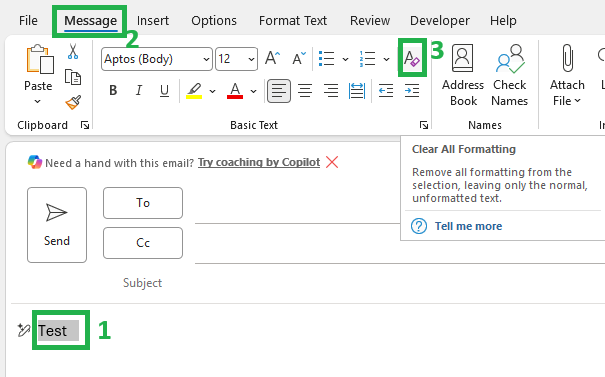Decrease indent level
The height and width of the screenshot is (377, 605).
(386, 91)
